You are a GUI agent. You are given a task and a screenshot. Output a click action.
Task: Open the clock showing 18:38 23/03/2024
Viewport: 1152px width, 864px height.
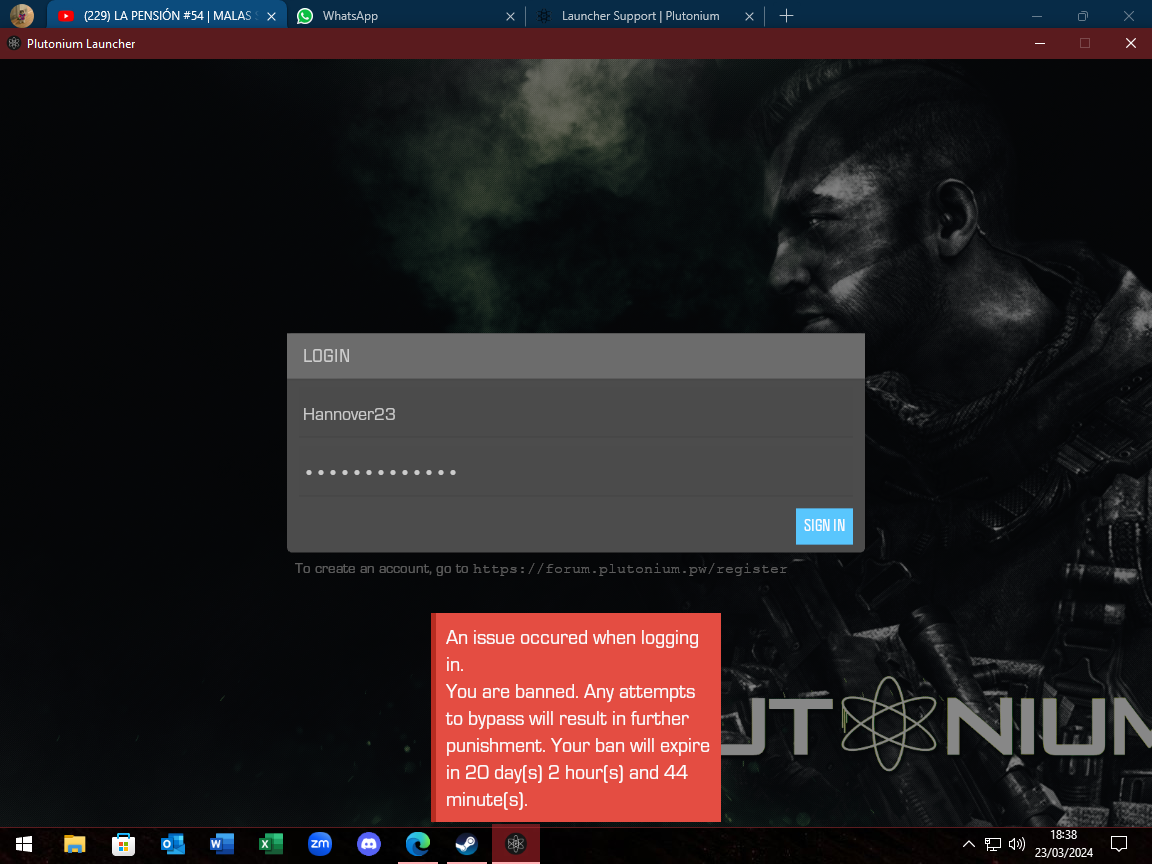[x=1063, y=844]
